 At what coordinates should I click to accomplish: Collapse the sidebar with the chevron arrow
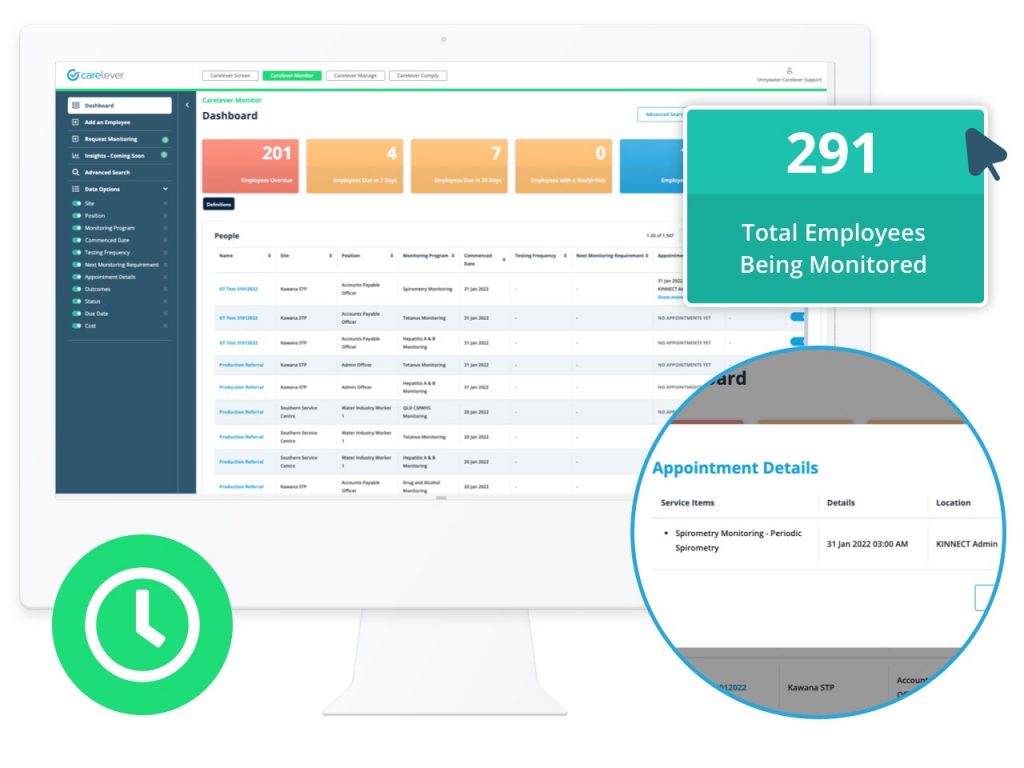click(x=185, y=104)
